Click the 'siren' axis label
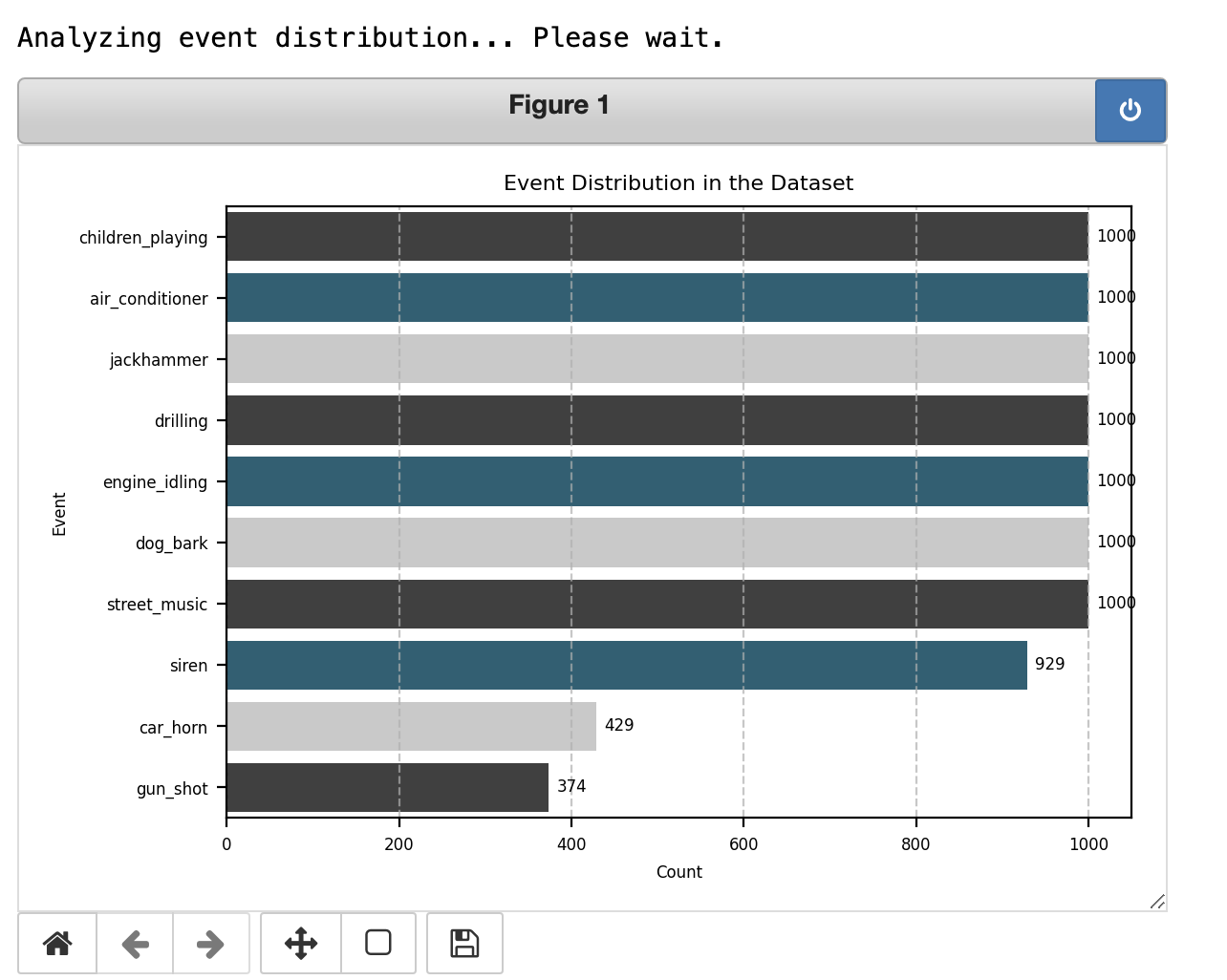The height and width of the screenshot is (980, 1227). (x=188, y=666)
